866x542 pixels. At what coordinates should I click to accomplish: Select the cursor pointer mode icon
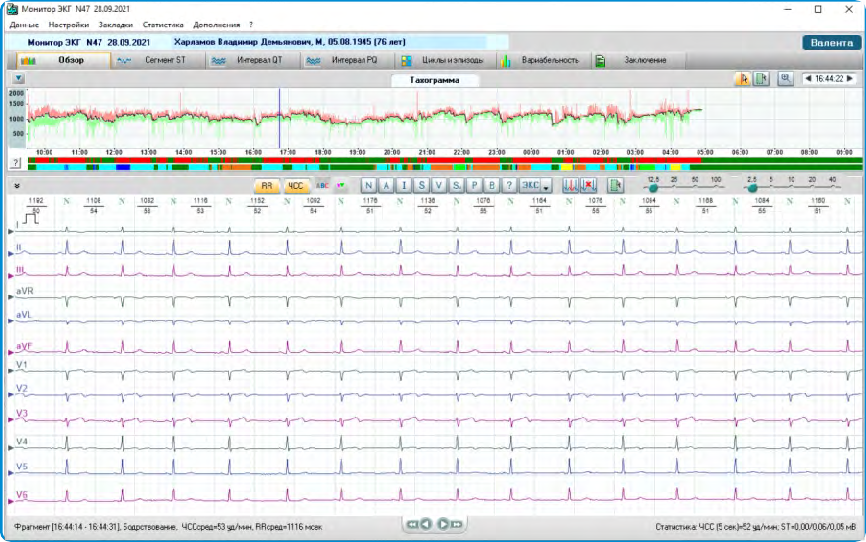tap(742, 79)
